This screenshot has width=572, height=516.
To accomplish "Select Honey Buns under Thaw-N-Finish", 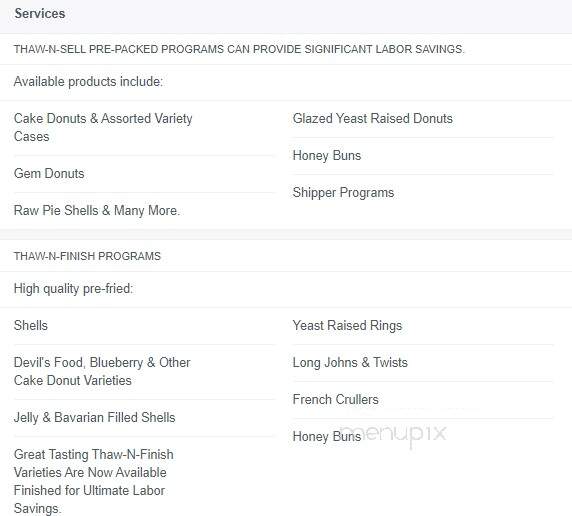I will [x=326, y=436].
